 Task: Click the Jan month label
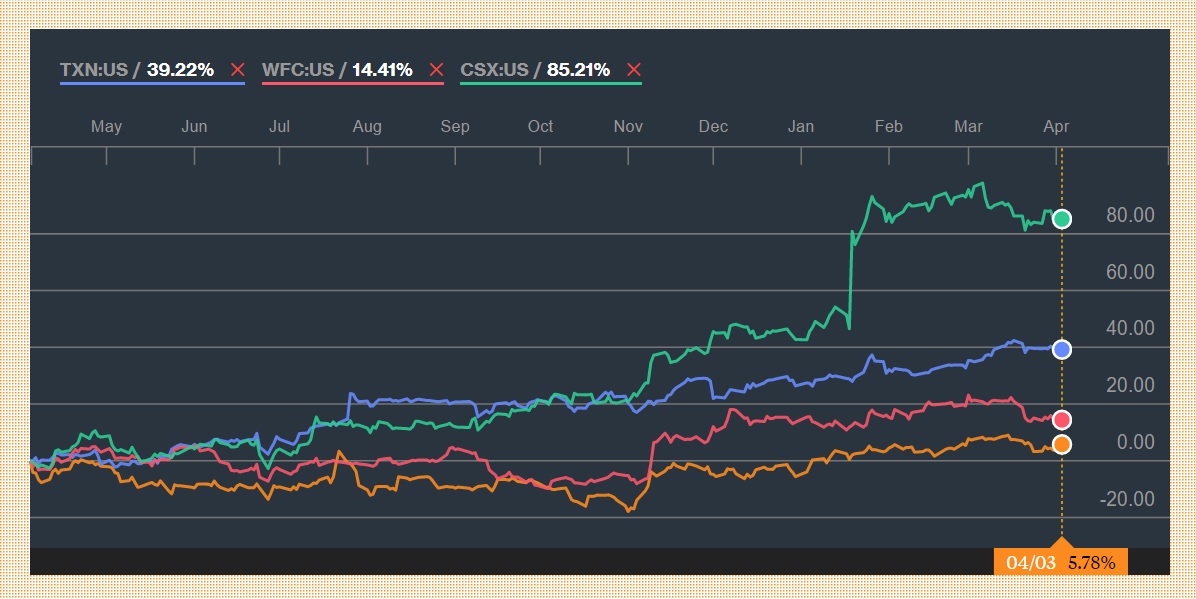801,126
